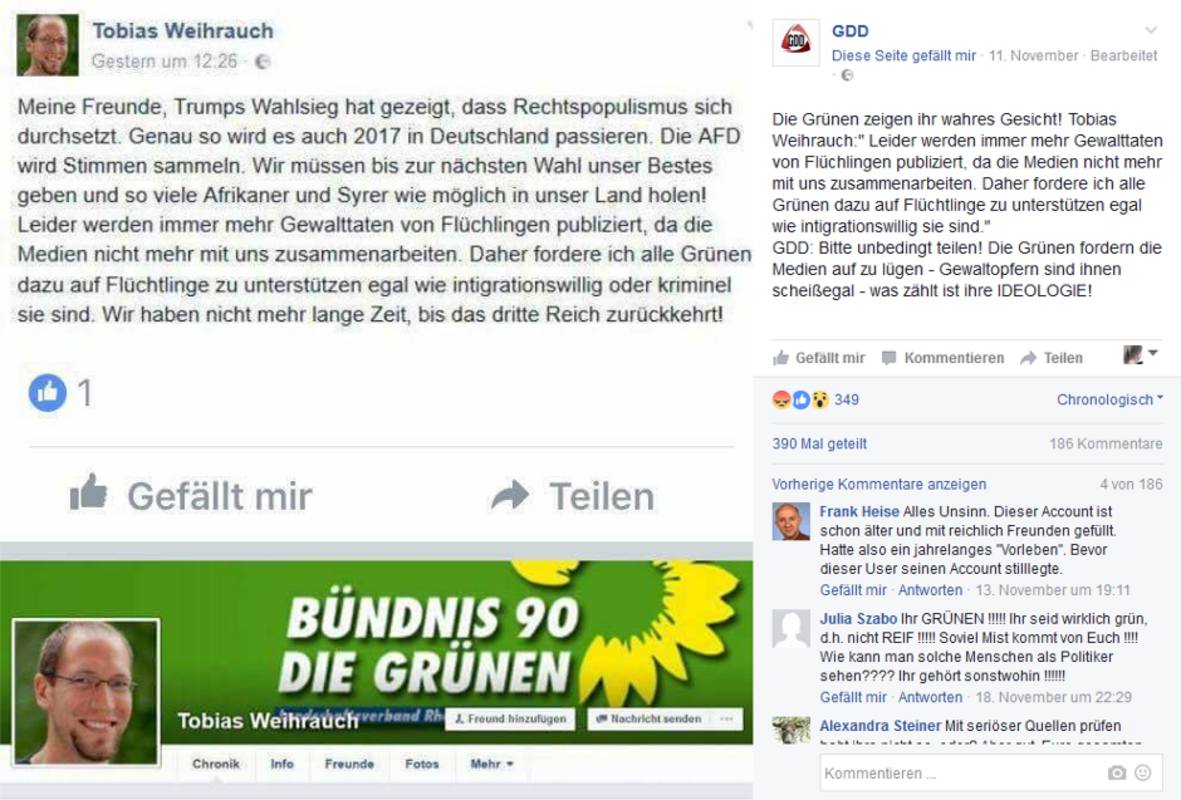Click the camera icon in comment box
This screenshot has height=800, width=1181.
click(1116, 773)
